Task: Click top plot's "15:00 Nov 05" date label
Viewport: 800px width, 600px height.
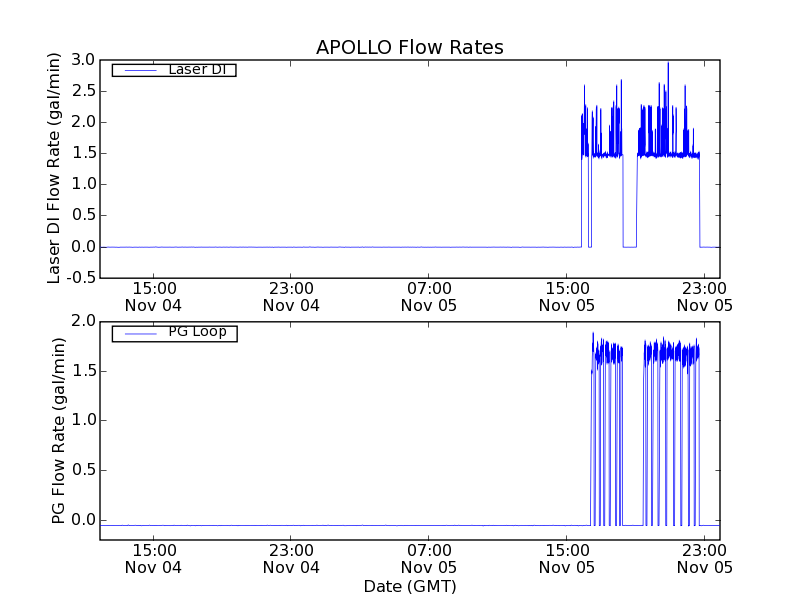Action: (567, 297)
